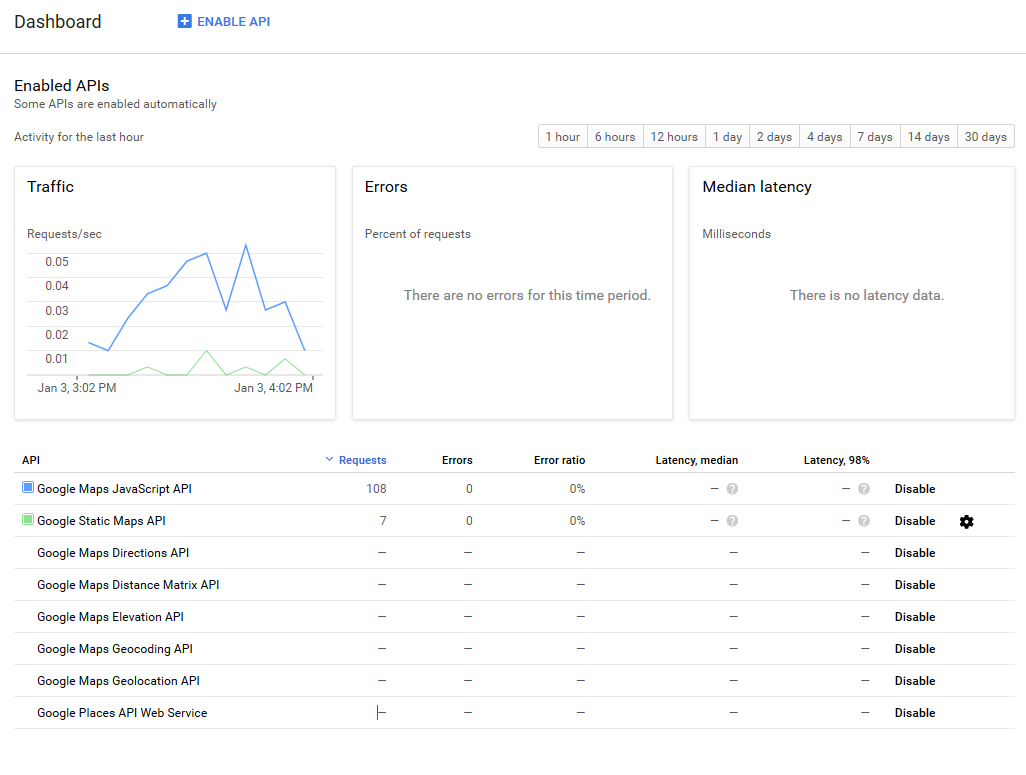The height and width of the screenshot is (775, 1026).
Task: Click the ENABLE API link
Action: pyautogui.click(x=234, y=22)
